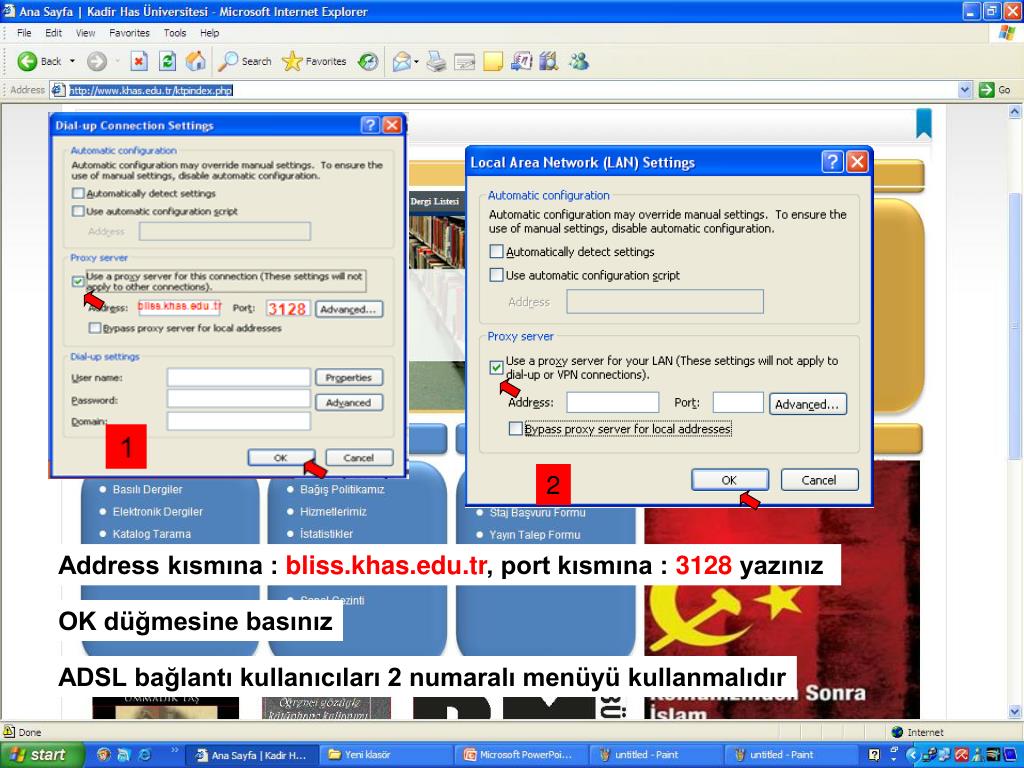Image resolution: width=1024 pixels, height=768 pixels.
Task: Click Cancel in LAN Settings dialog
Action: coord(819,480)
